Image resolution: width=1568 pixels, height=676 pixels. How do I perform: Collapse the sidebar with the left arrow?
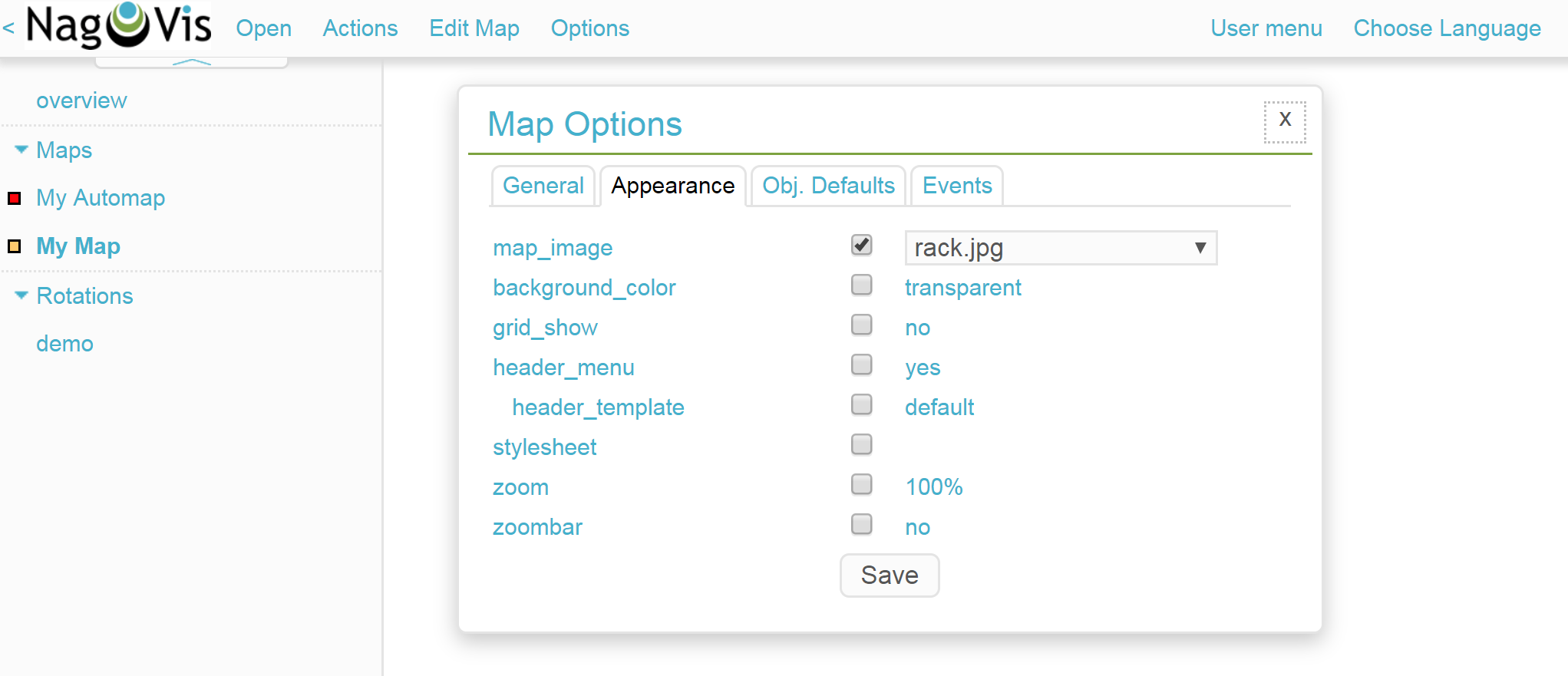pos(8,29)
